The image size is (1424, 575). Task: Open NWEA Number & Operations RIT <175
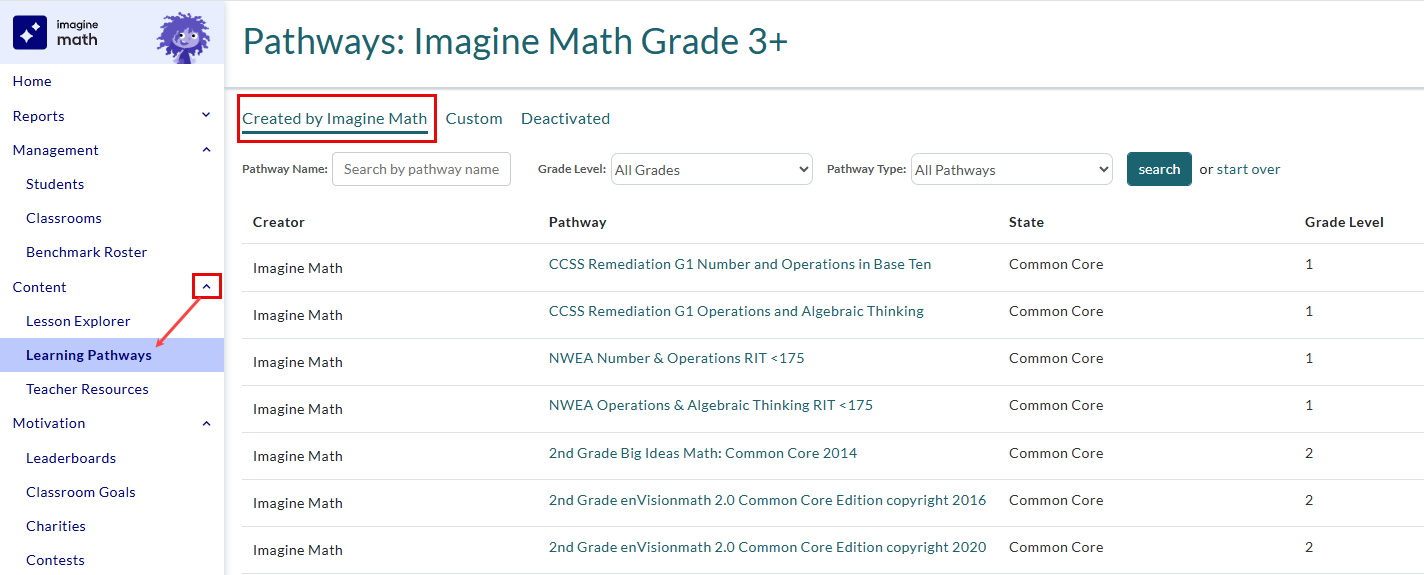click(x=677, y=358)
